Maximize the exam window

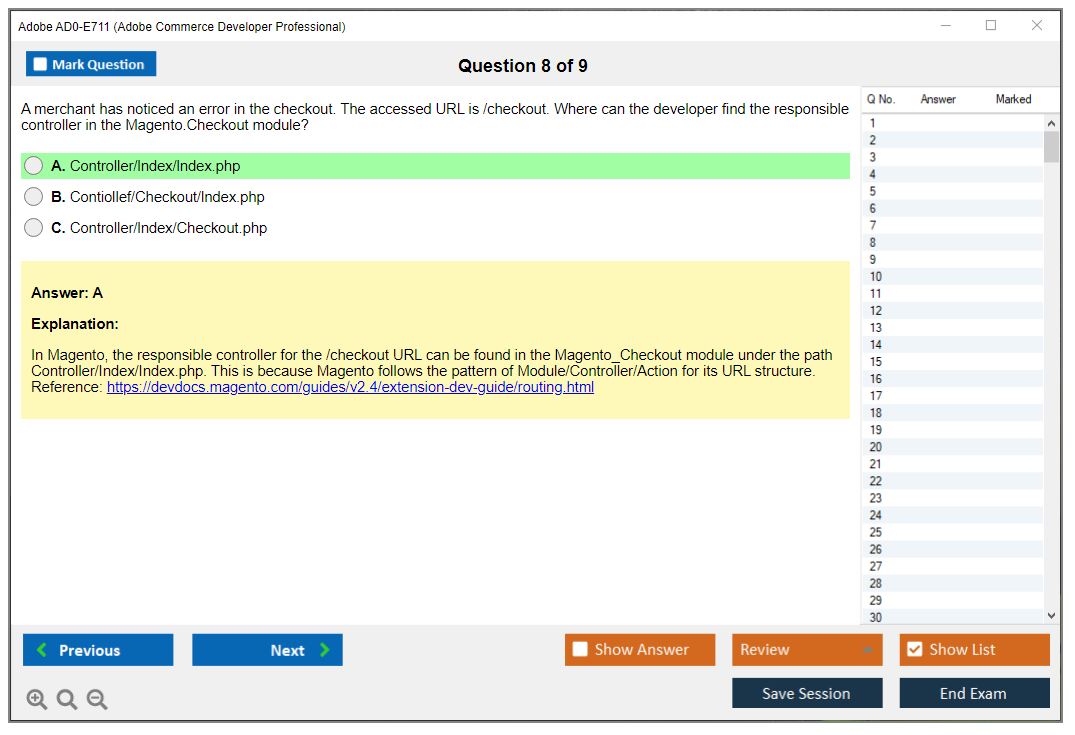tap(991, 26)
